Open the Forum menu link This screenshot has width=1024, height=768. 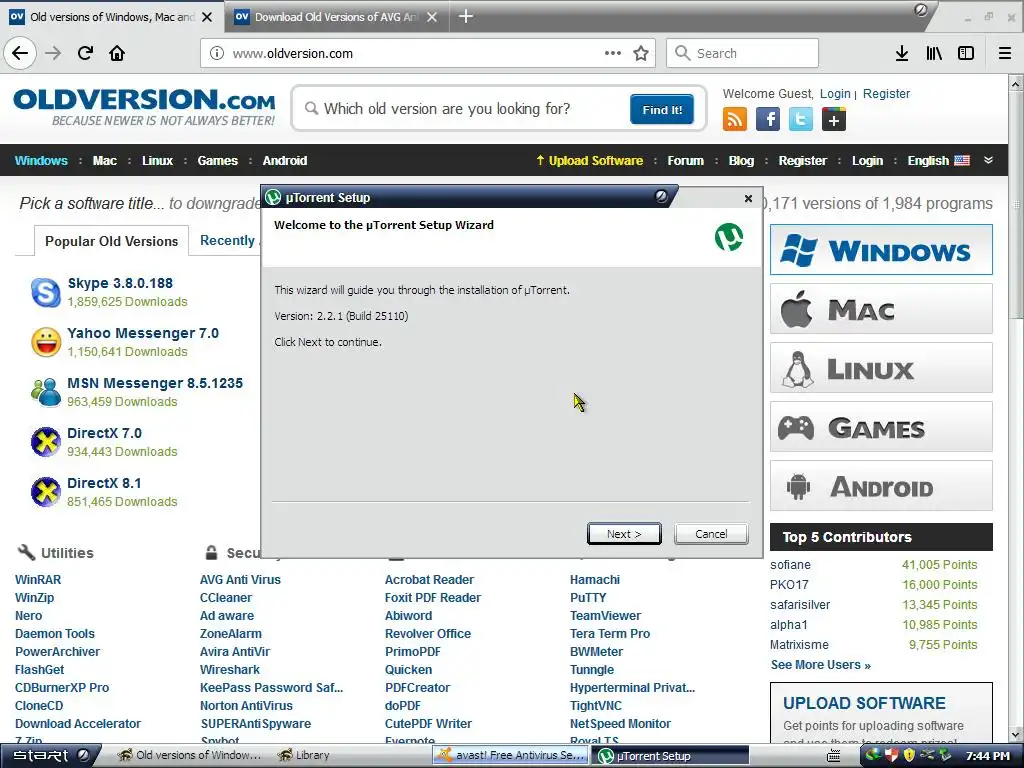pos(686,161)
